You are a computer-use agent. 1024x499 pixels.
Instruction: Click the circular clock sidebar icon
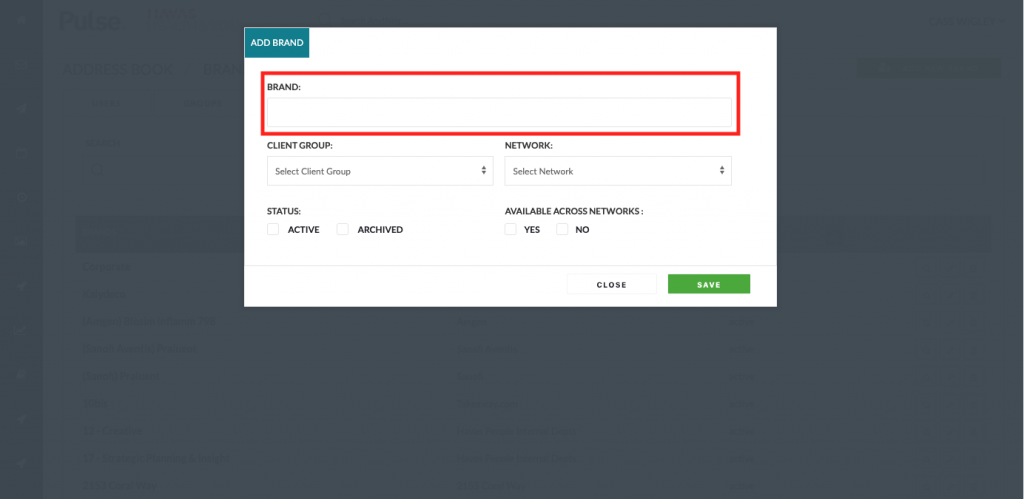pos(22,197)
